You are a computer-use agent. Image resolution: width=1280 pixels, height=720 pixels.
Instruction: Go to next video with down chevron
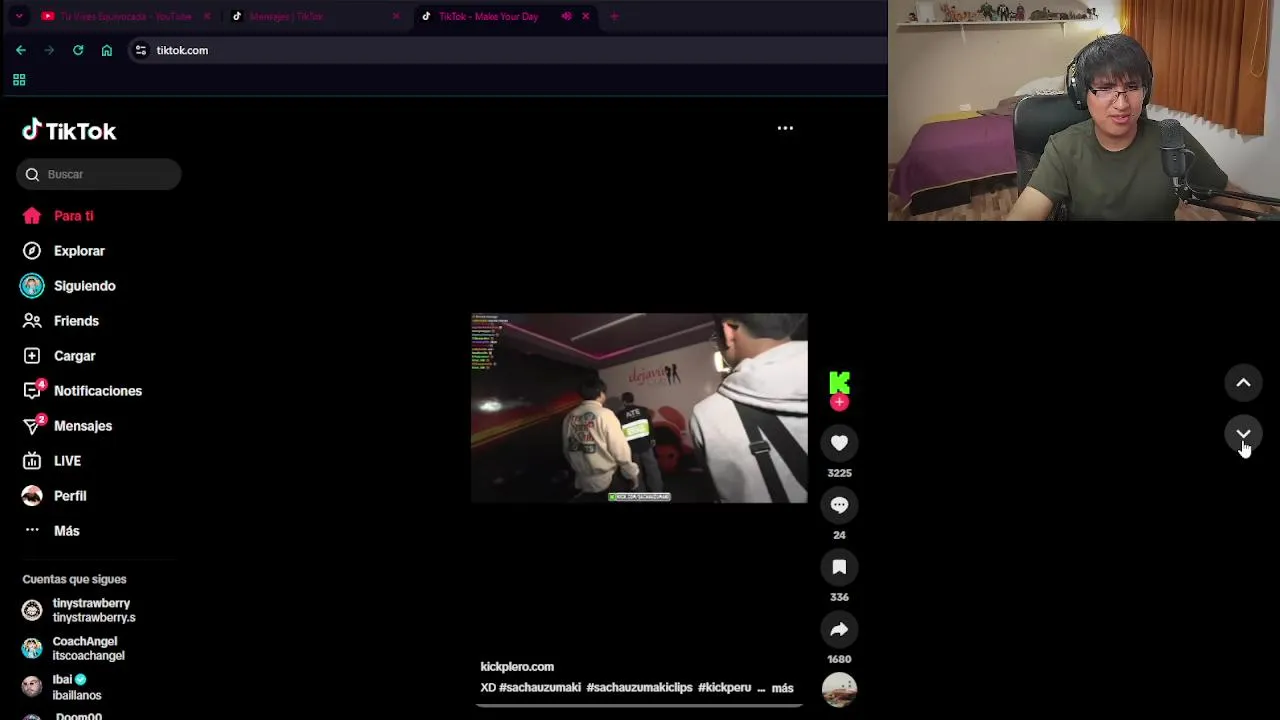tap(1243, 434)
